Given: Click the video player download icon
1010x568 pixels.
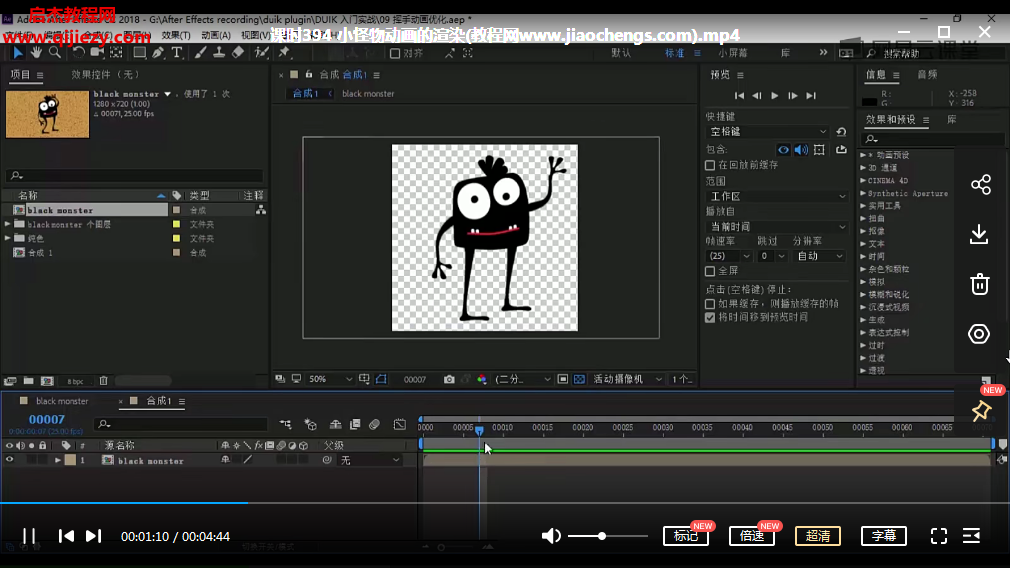Looking at the screenshot, I should click(x=979, y=234).
